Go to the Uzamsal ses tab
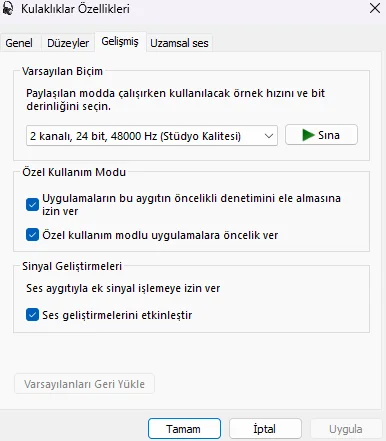 click(179, 43)
